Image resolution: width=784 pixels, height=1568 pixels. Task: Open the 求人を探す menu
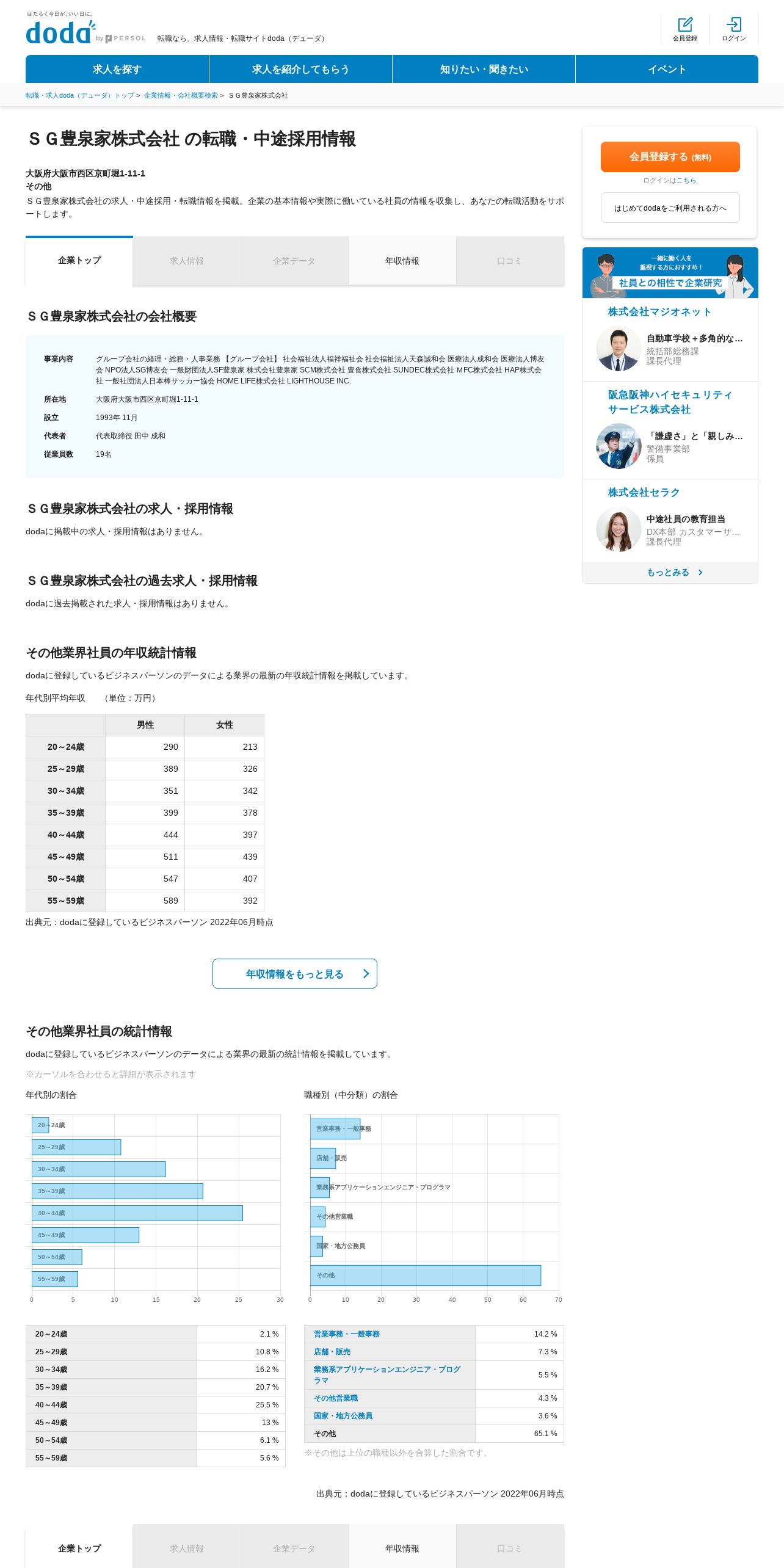point(117,69)
